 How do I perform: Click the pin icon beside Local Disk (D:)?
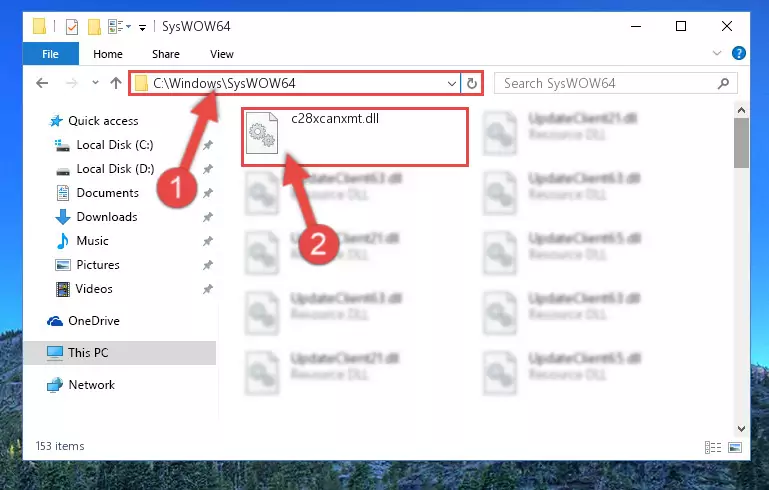click(x=208, y=169)
